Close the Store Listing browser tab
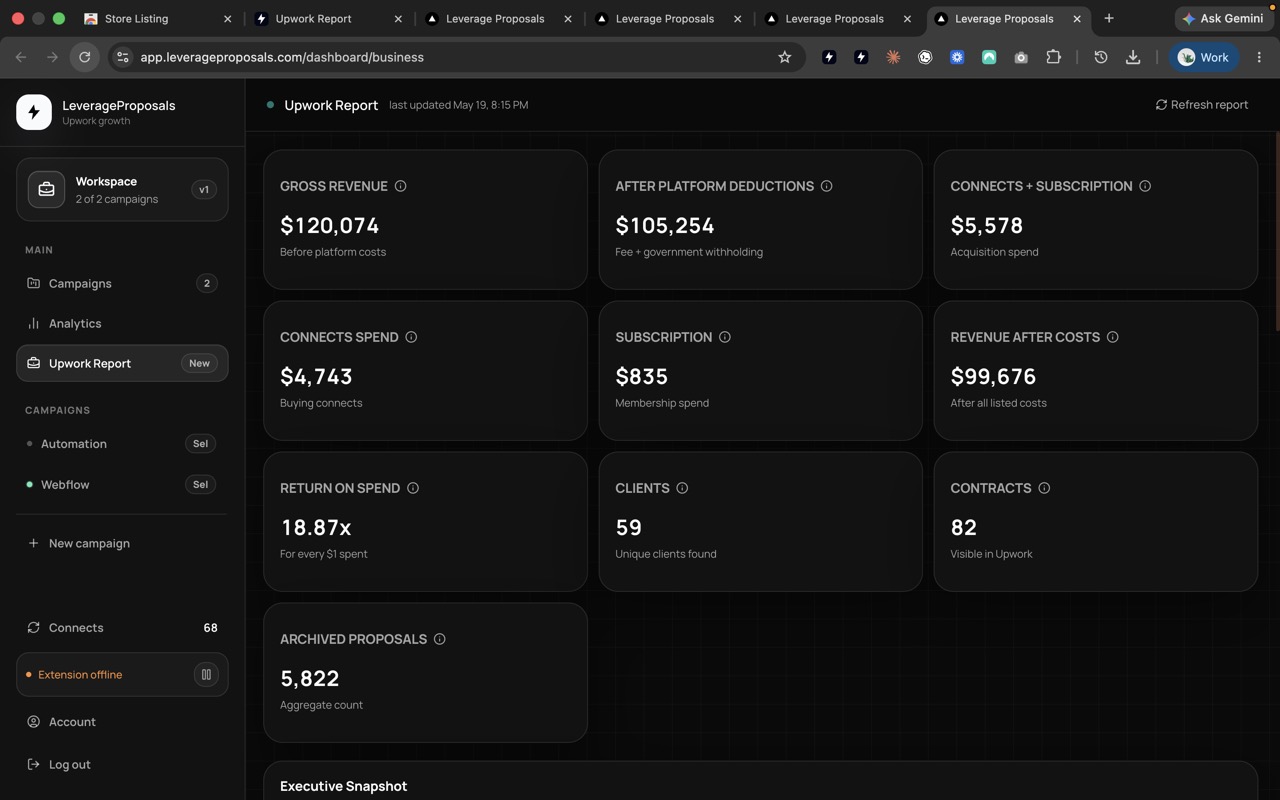The height and width of the screenshot is (800, 1280). tap(227, 18)
